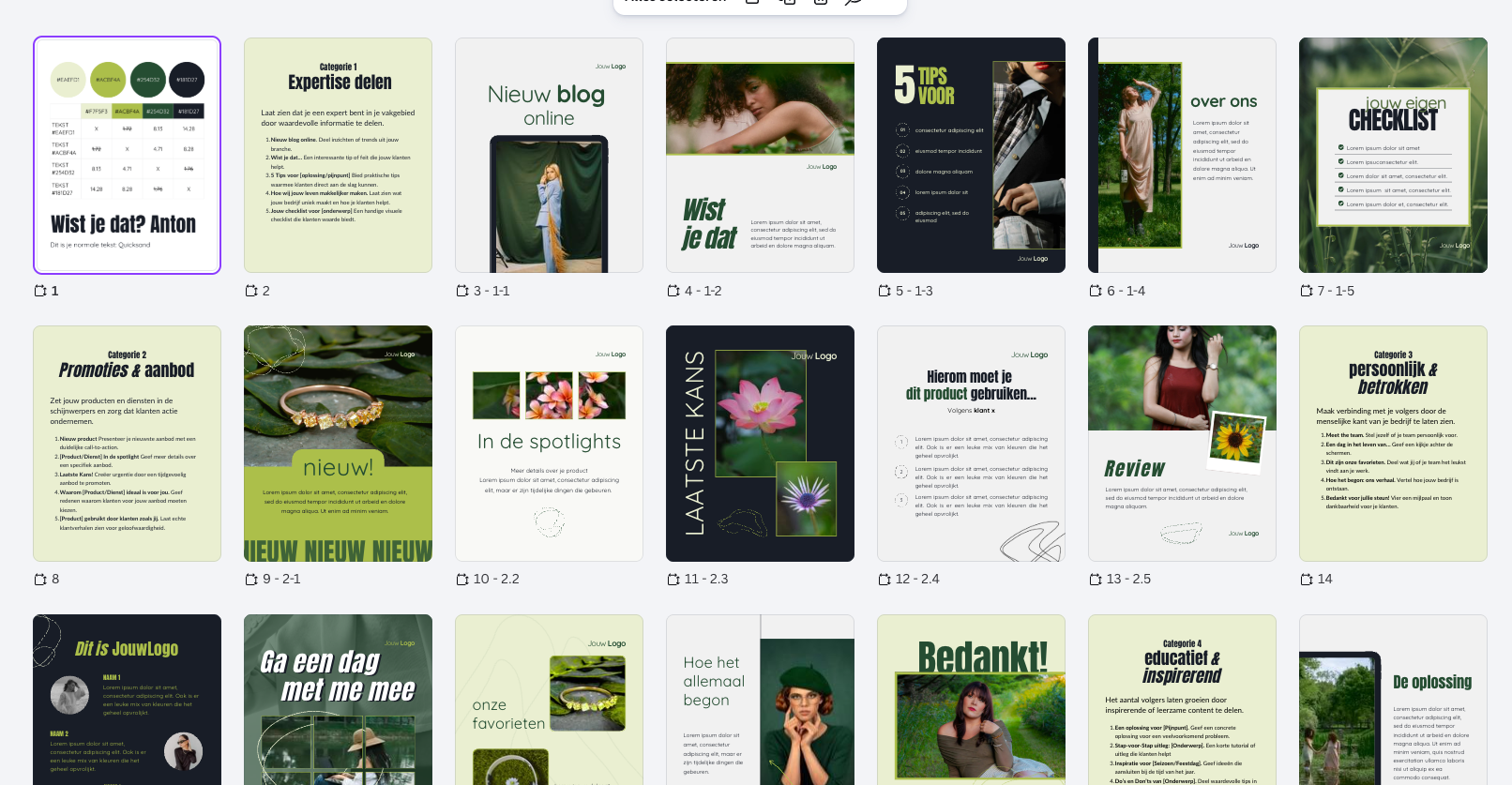Image resolution: width=1512 pixels, height=785 pixels.
Task: Select the 'onze favorieten' page thumbnail
Action: [549, 700]
